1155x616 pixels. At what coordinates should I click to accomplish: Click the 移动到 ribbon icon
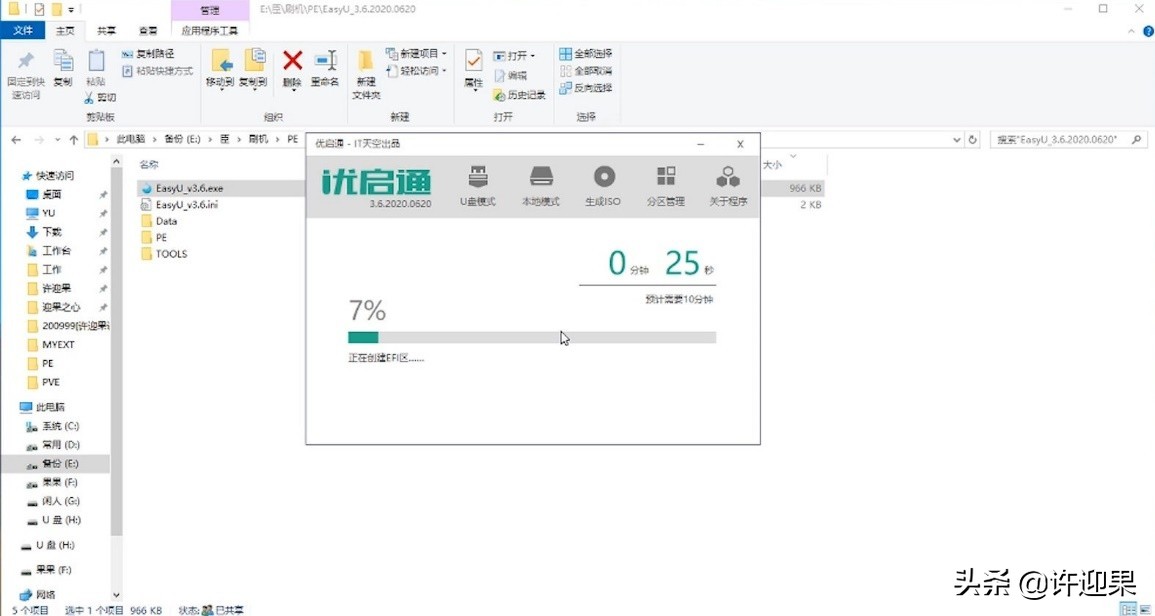tap(220, 69)
